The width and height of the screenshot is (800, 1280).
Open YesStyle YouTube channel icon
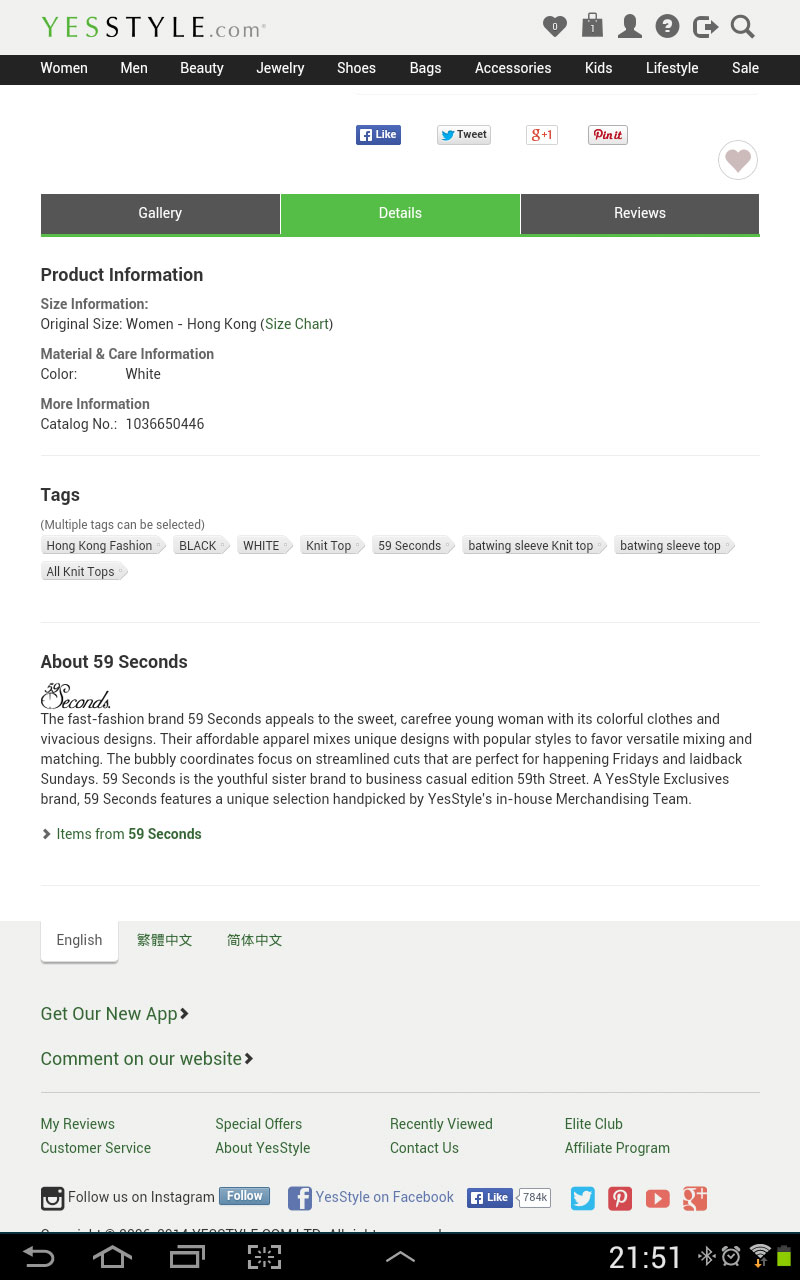pos(657,1198)
